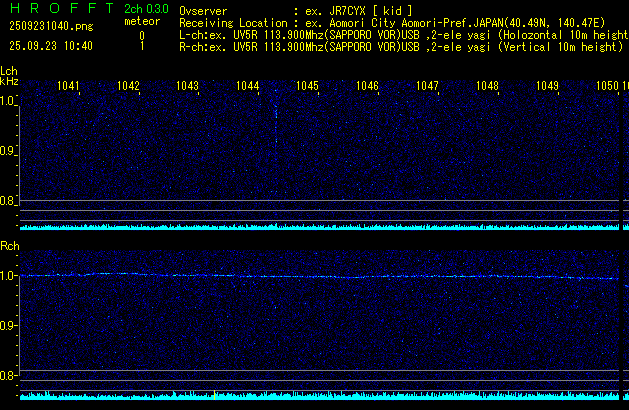Click the 0.8 frequency label in Rch
Image resolution: width=629 pixels, height=410 pixels.
tap(9, 376)
